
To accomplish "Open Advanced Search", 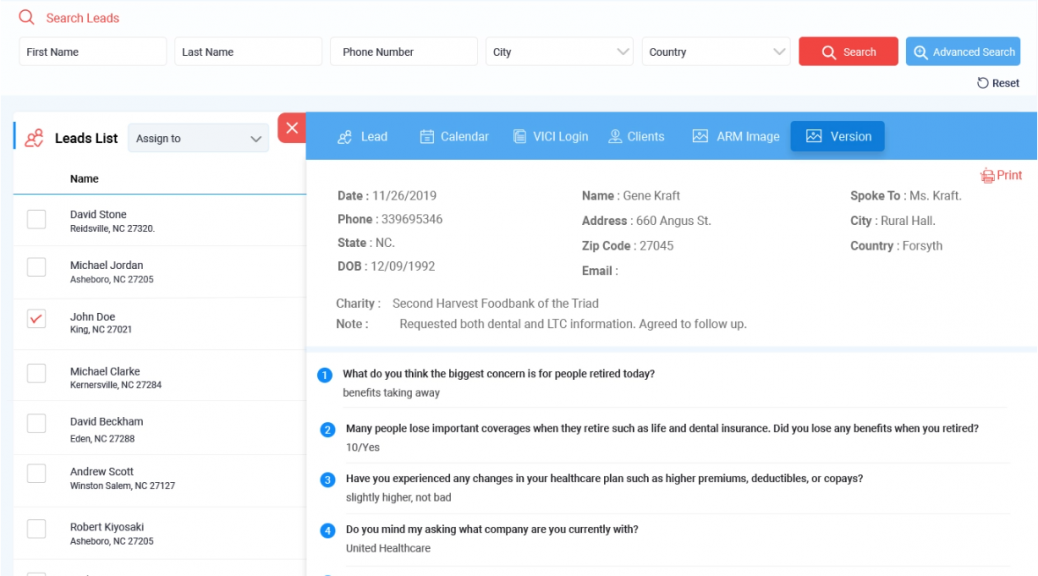I will pyautogui.click(x=963, y=52).
